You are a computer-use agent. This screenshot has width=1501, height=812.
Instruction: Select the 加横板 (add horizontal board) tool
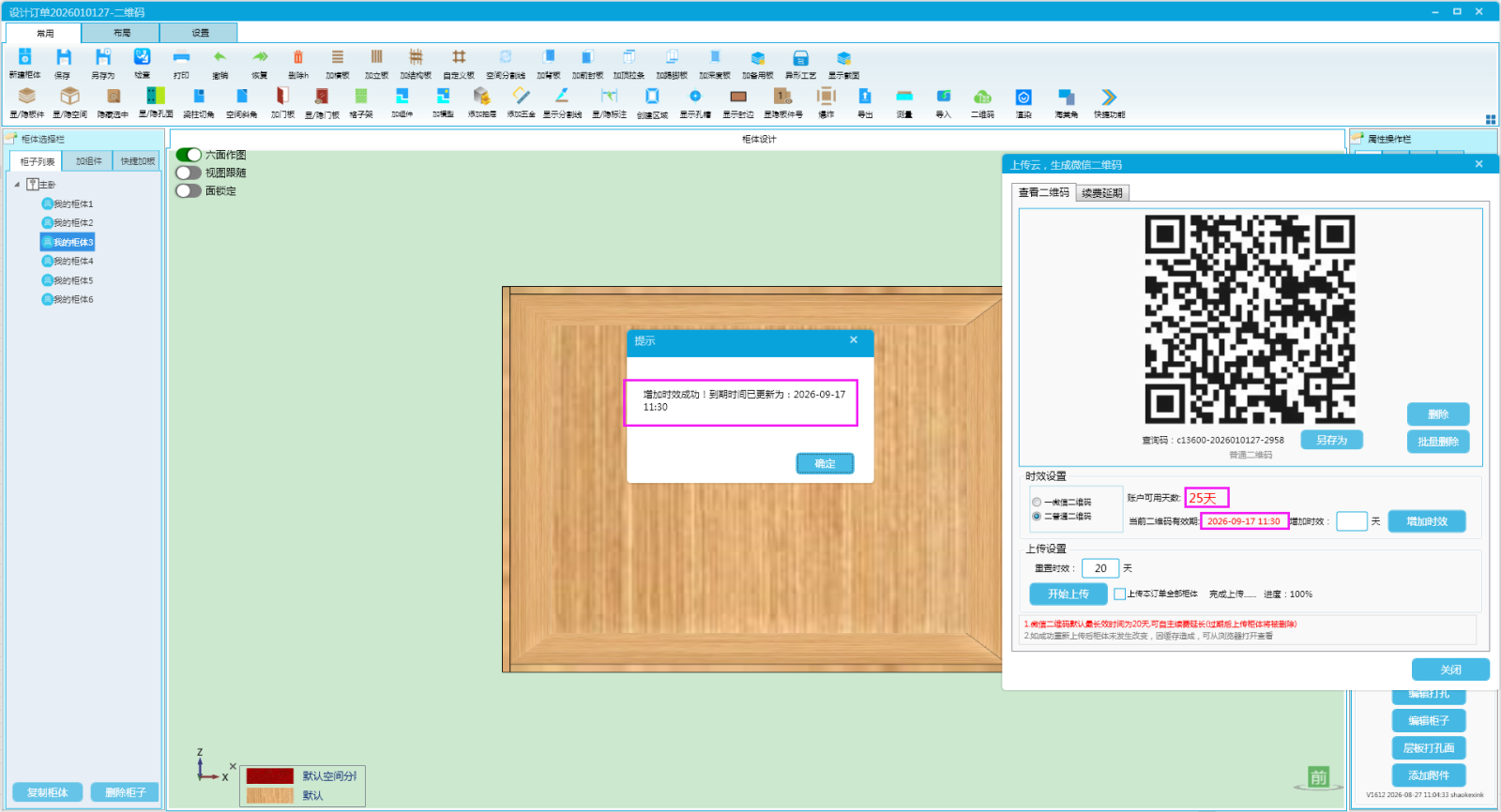point(338,57)
